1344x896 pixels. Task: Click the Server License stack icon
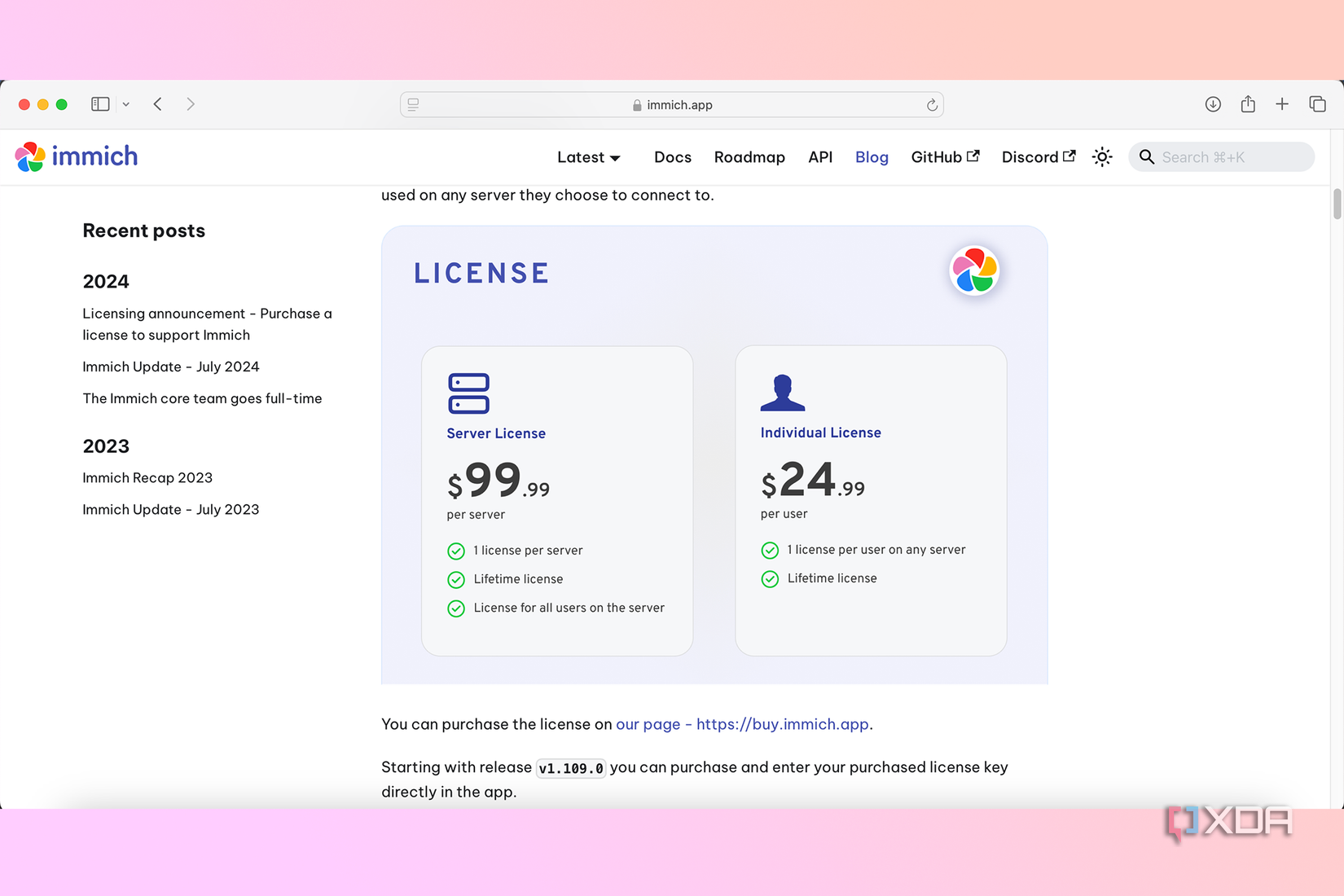(468, 393)
